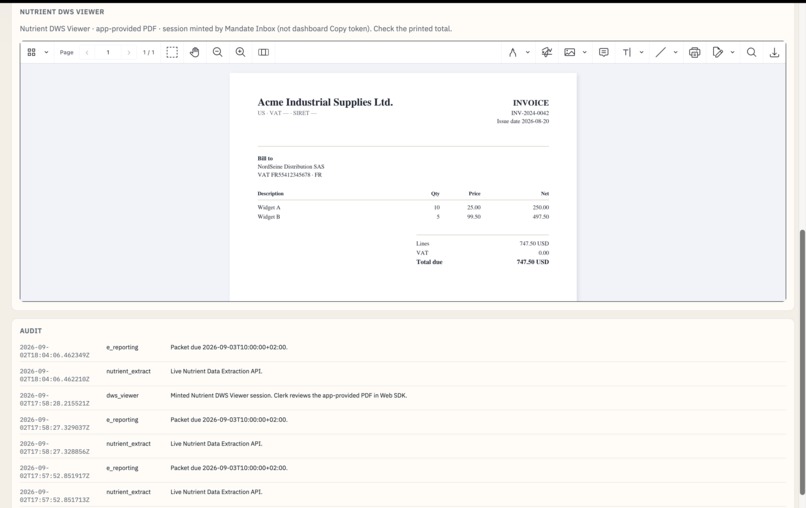The image size is (806, 508).
Task: Expand the text tool dropdown arrow
Action: tap(642, 52)
